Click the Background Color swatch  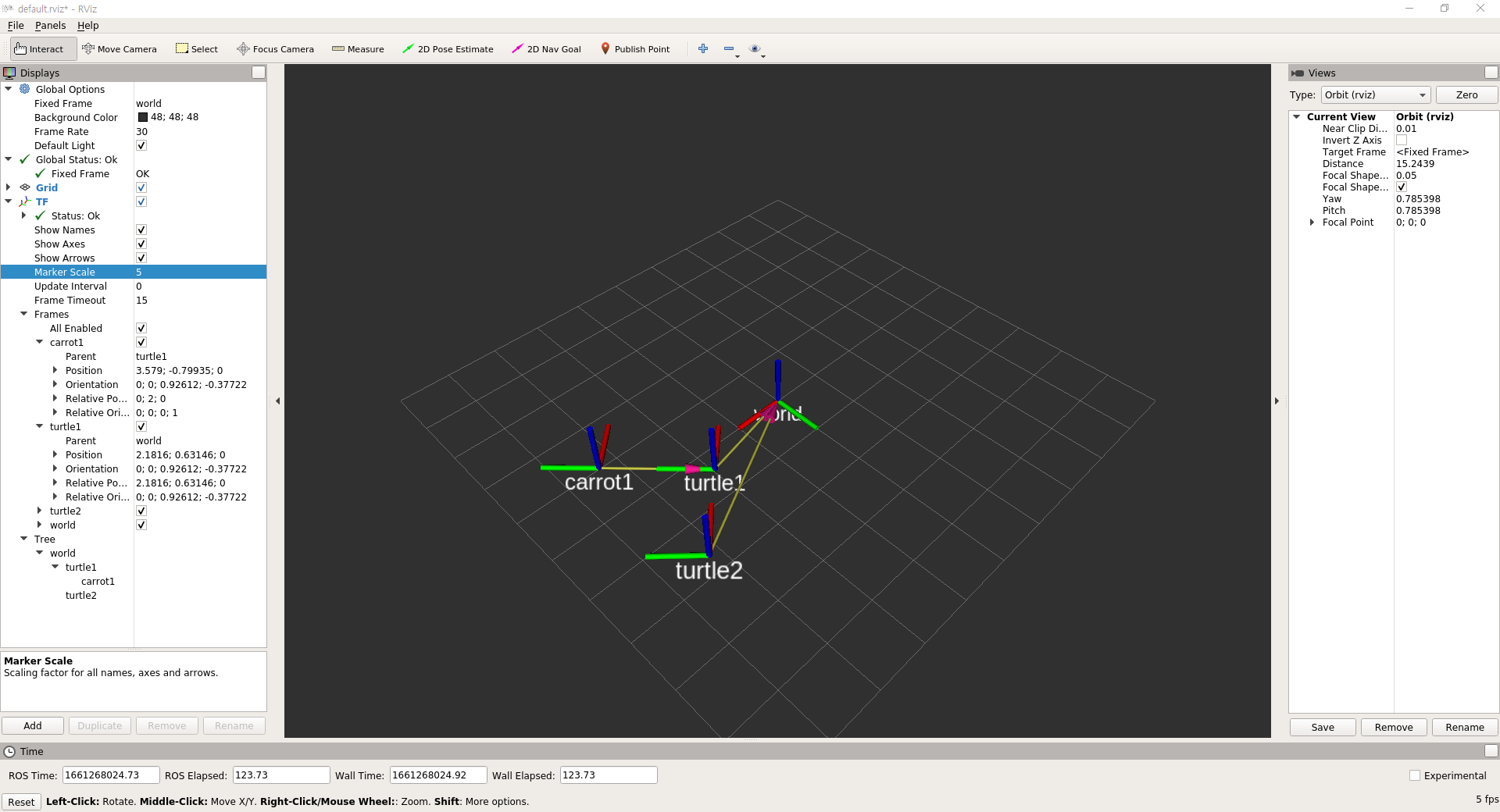click(143, 117)
